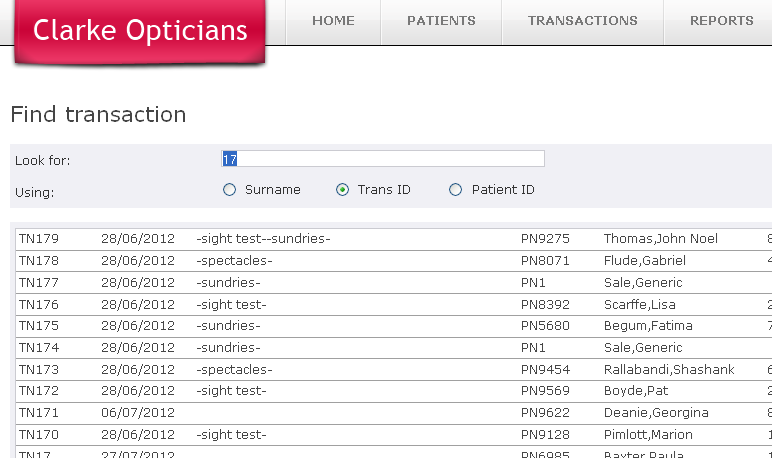The height and width of the screenshot is (458, 772).
Task: Select the Surname search option
Action: coord(230,190)
